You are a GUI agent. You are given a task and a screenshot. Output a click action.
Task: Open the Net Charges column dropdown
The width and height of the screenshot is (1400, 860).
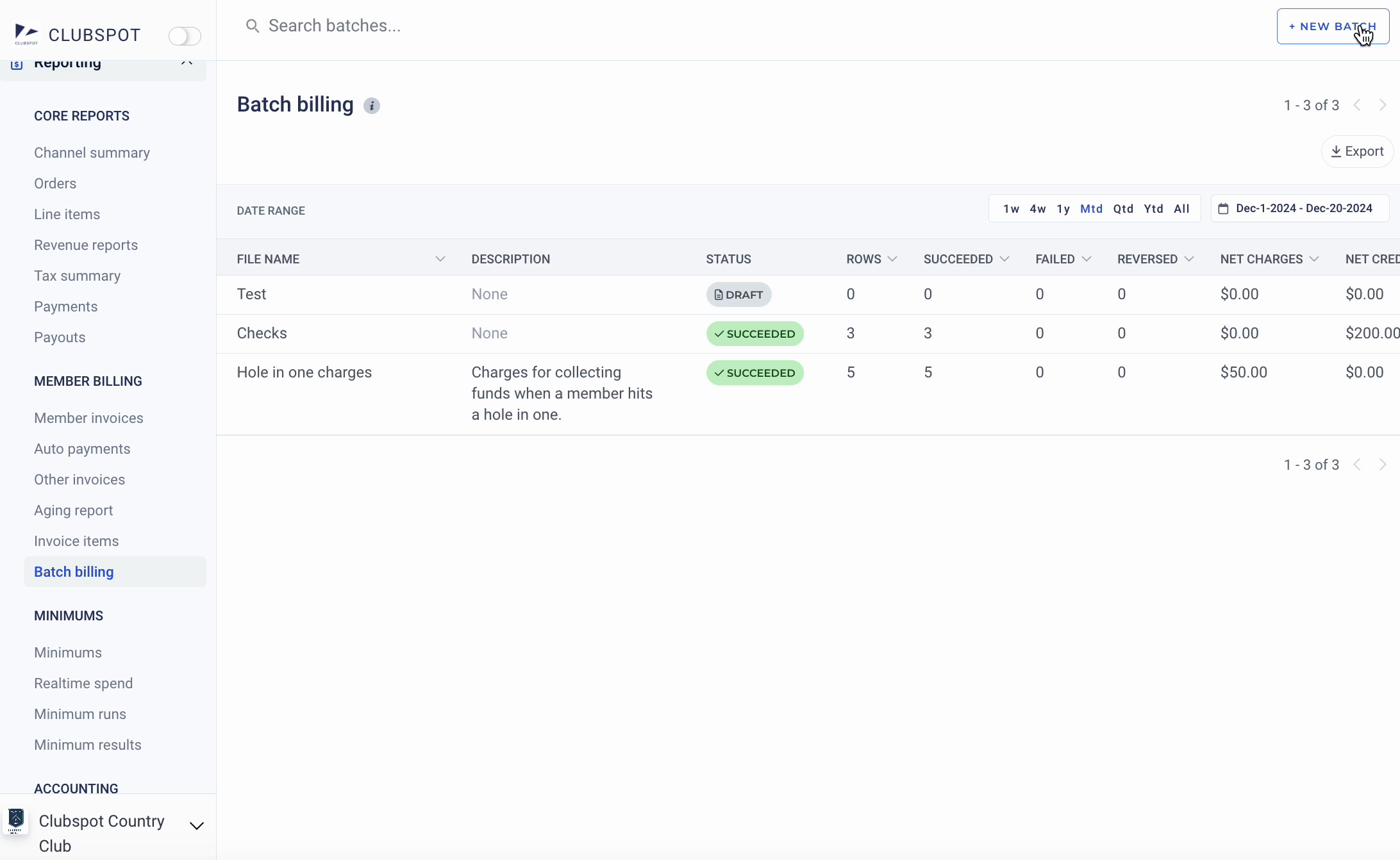(1314, 259)
